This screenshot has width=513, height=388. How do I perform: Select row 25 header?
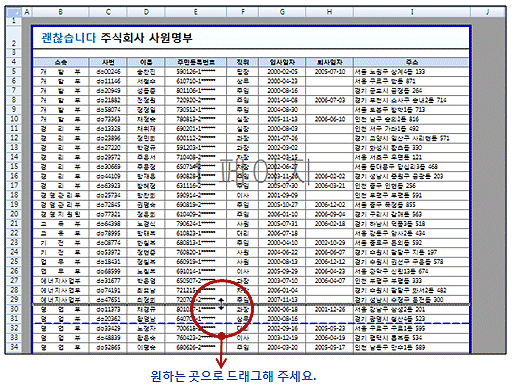pos(14,262)
